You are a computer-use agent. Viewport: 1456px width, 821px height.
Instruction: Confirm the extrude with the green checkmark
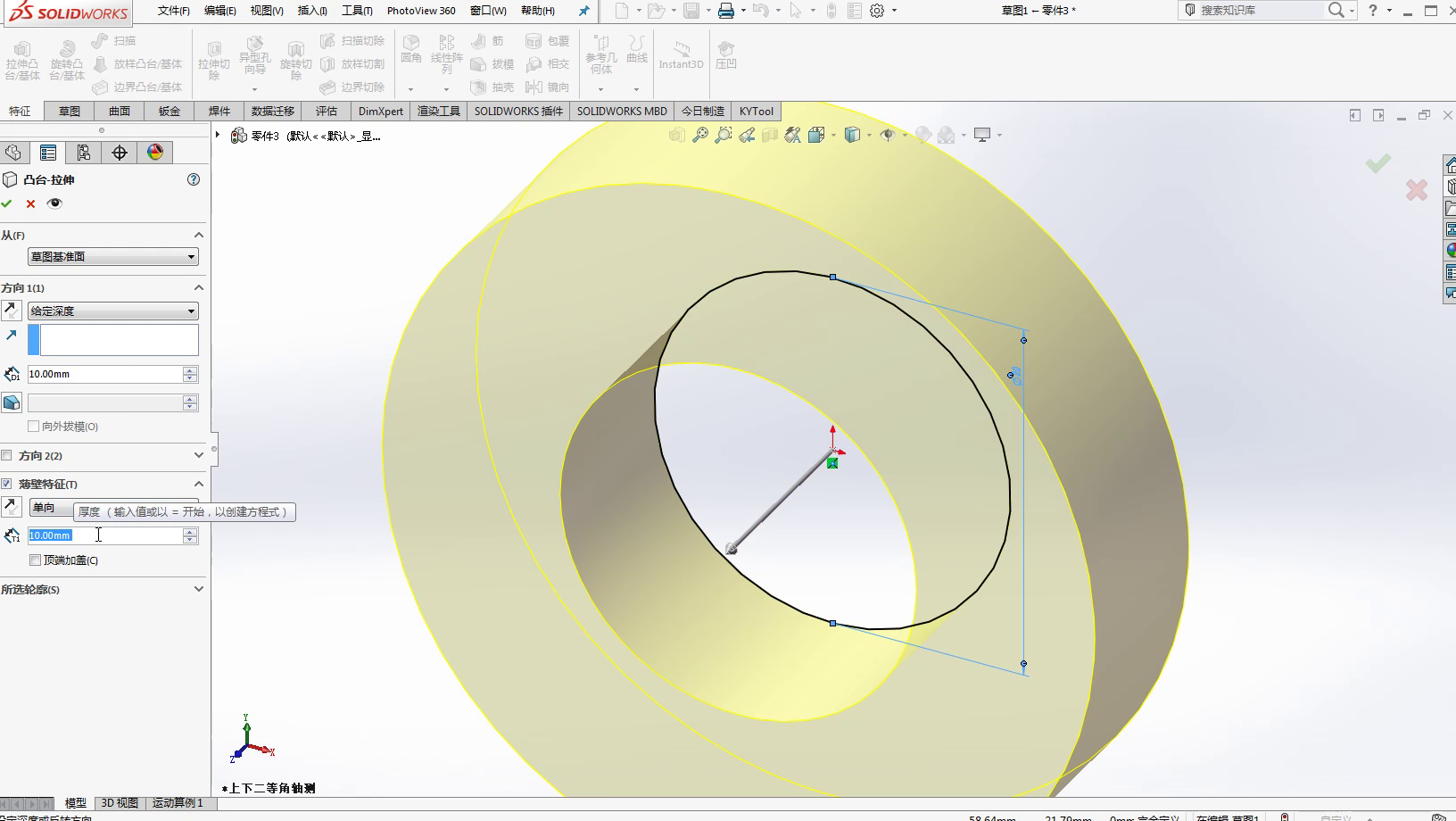(7, 203)
